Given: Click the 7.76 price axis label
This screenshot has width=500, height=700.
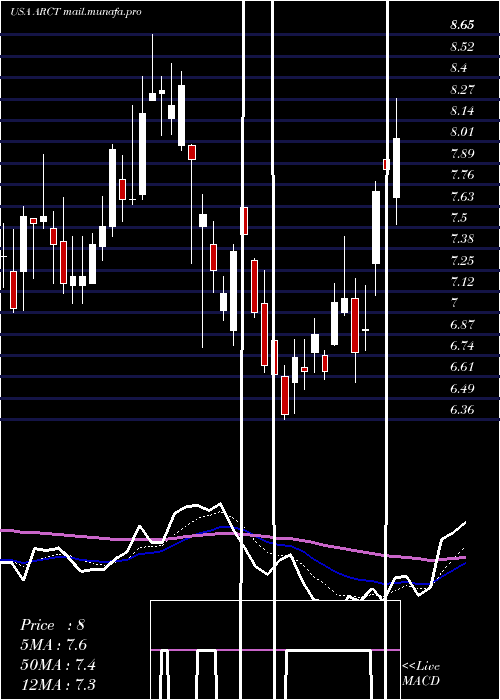Looking at the screenshot, I should (x=462, y=175).
